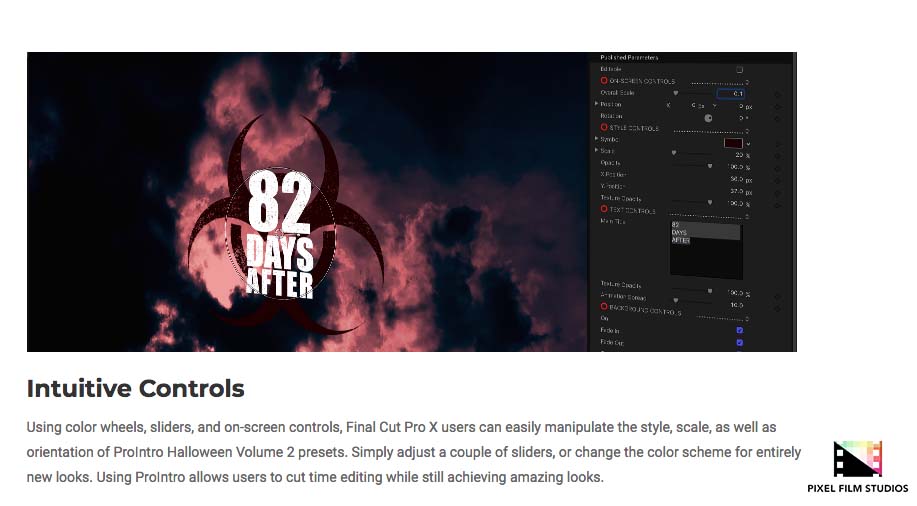Click the Published Parameters header
The image size is (917, 506).
pyautogui.click(x=629, y=57)
